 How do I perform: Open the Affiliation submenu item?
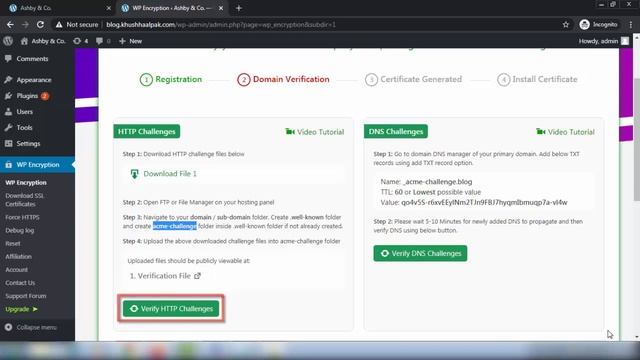tap(18, 256)
